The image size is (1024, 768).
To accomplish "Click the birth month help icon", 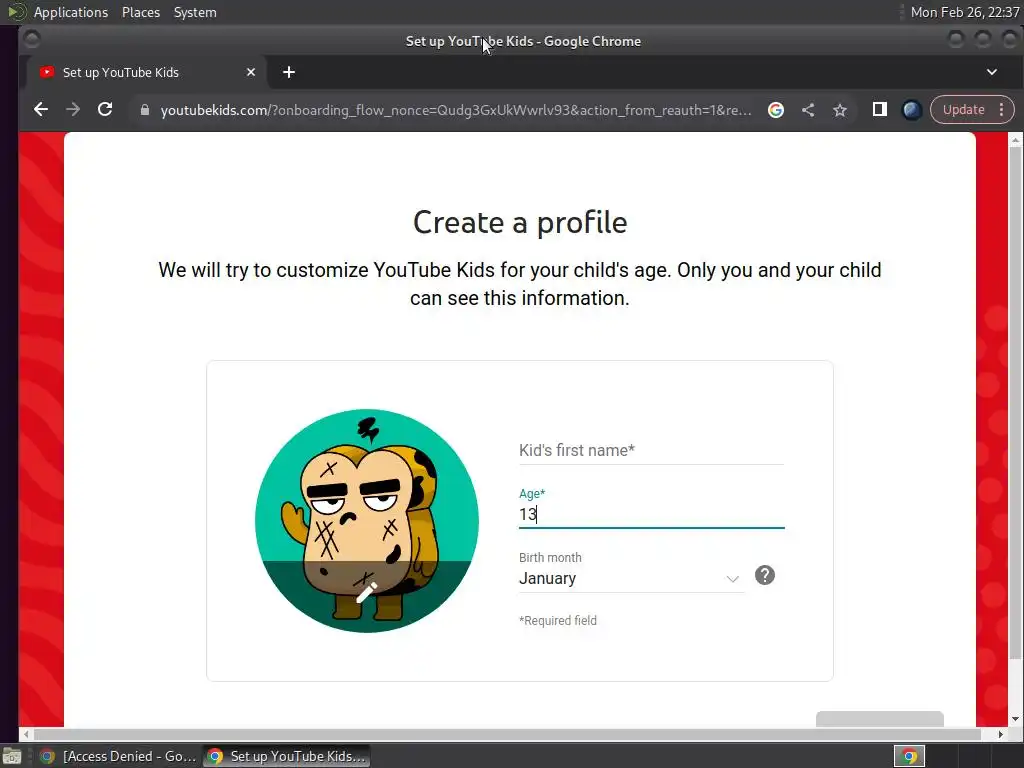I will click(x=765, y=575).
